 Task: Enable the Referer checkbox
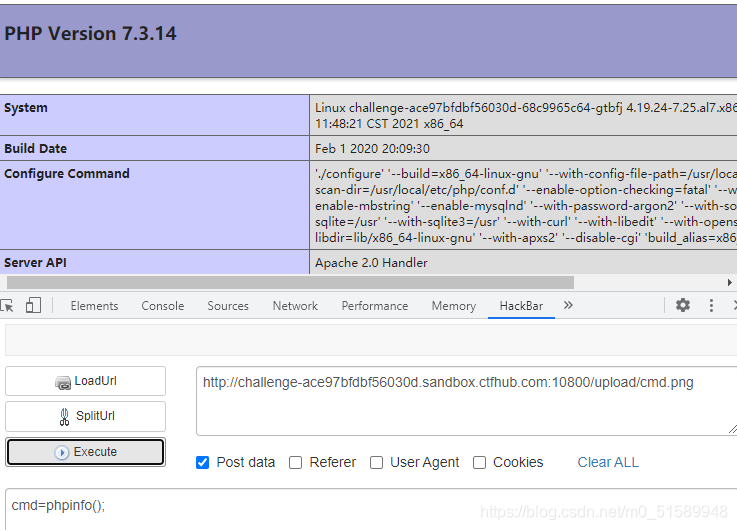click(295, 462)
